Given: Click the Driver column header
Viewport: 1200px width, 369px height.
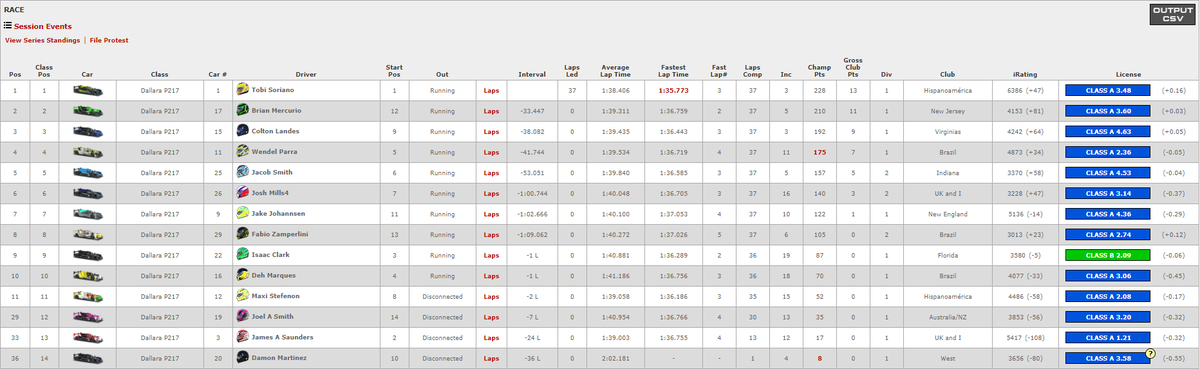Looking at the screenshot, I should point(306,74).
